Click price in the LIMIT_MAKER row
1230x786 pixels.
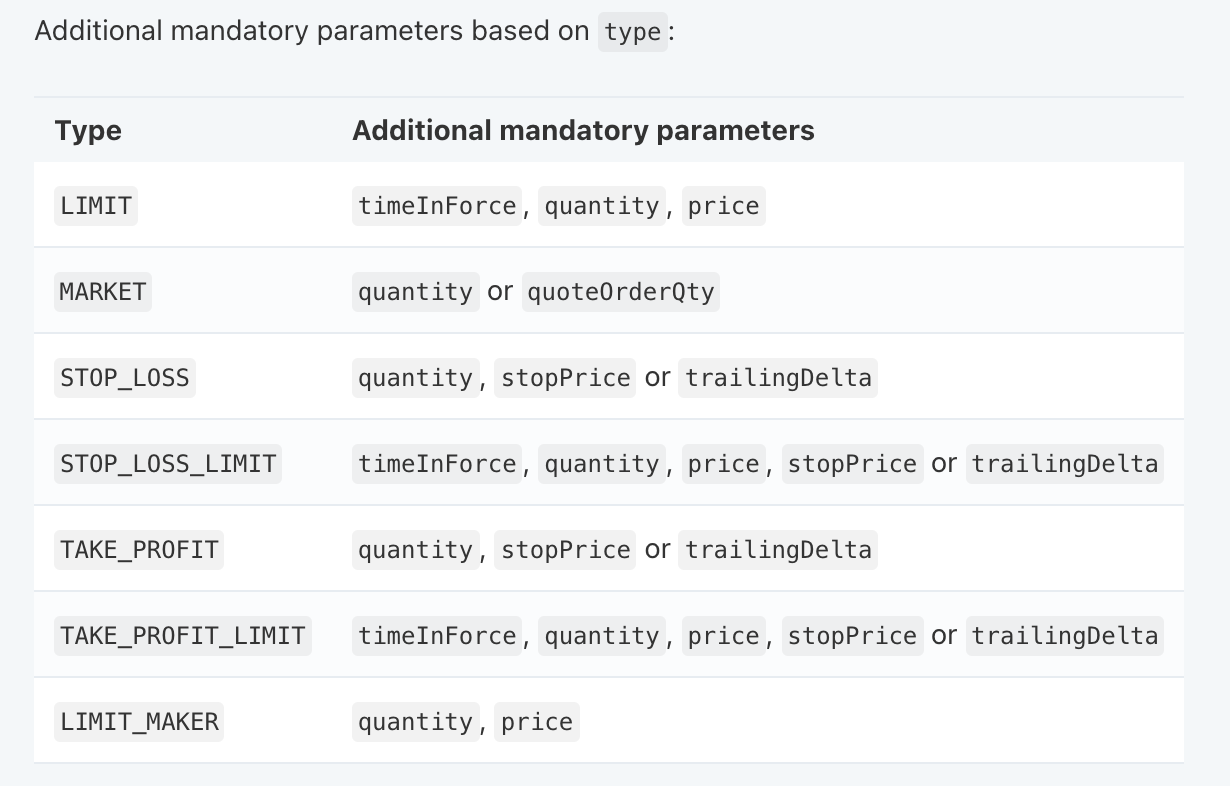coord(537,722)
